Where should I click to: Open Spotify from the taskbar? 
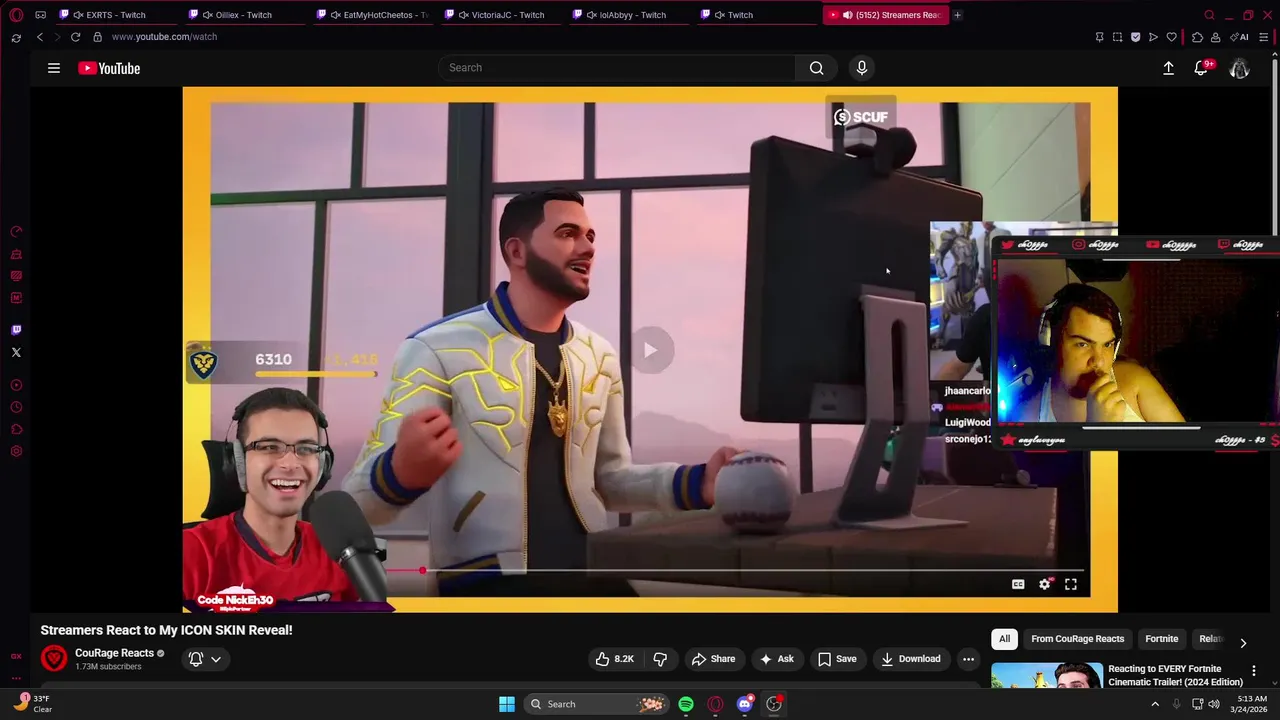tap(686, 704)
